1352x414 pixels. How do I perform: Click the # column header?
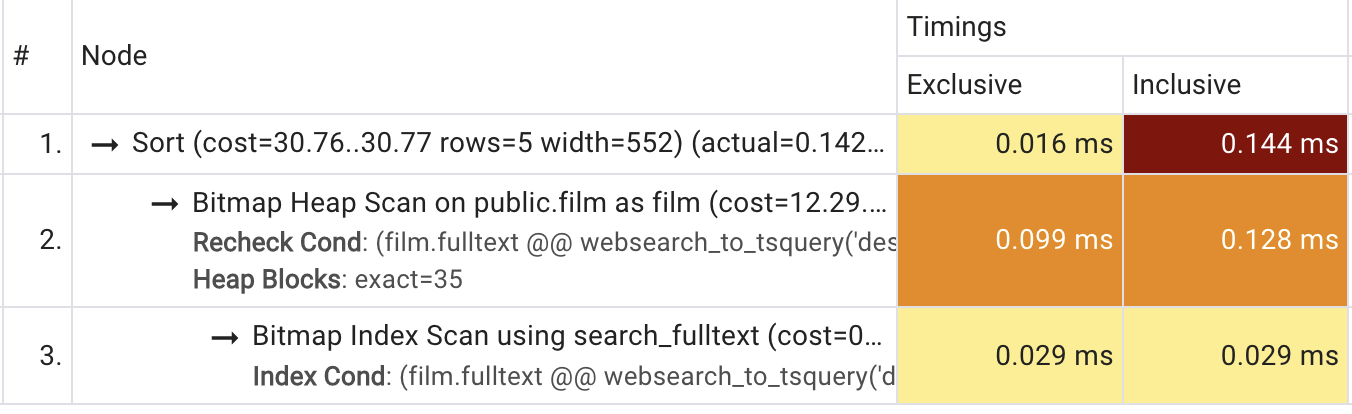(21, 56)
